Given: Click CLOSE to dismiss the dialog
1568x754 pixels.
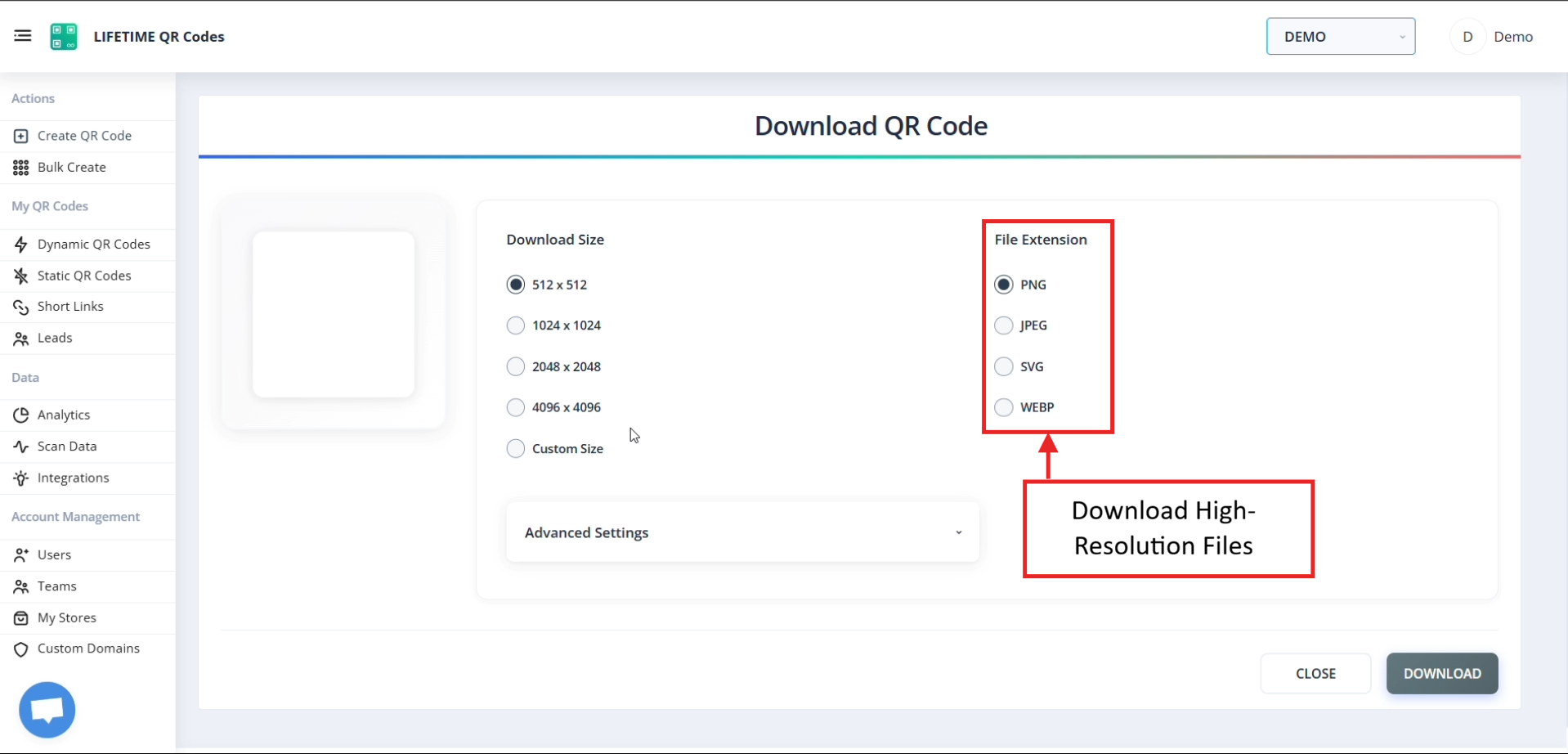Looking at the screenshot, I should pos(1315,673).
